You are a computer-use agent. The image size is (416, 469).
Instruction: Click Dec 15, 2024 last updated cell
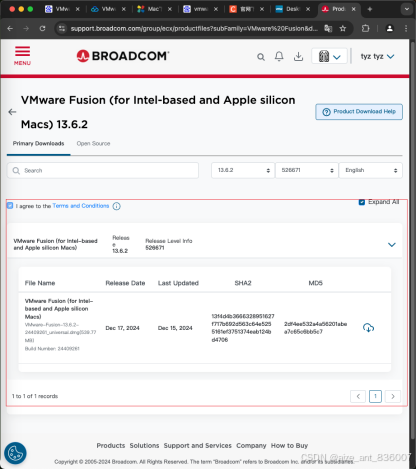click(175, 328)
